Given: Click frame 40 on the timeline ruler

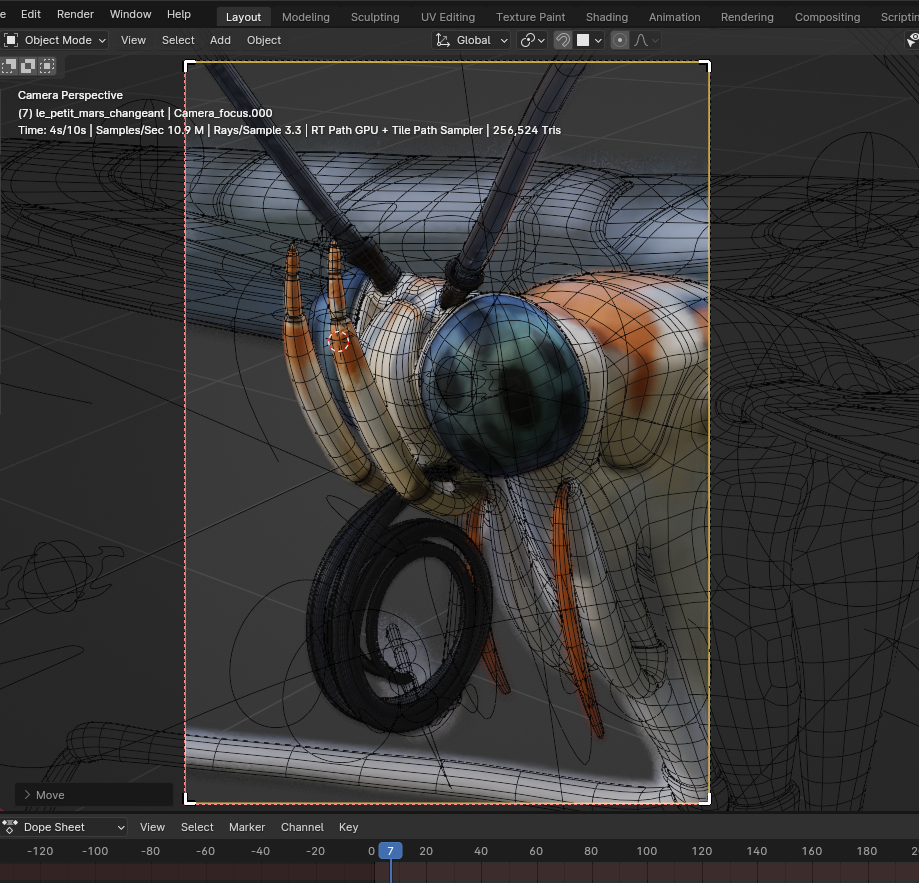Looking at the screenshot, I should coord(481,851).
